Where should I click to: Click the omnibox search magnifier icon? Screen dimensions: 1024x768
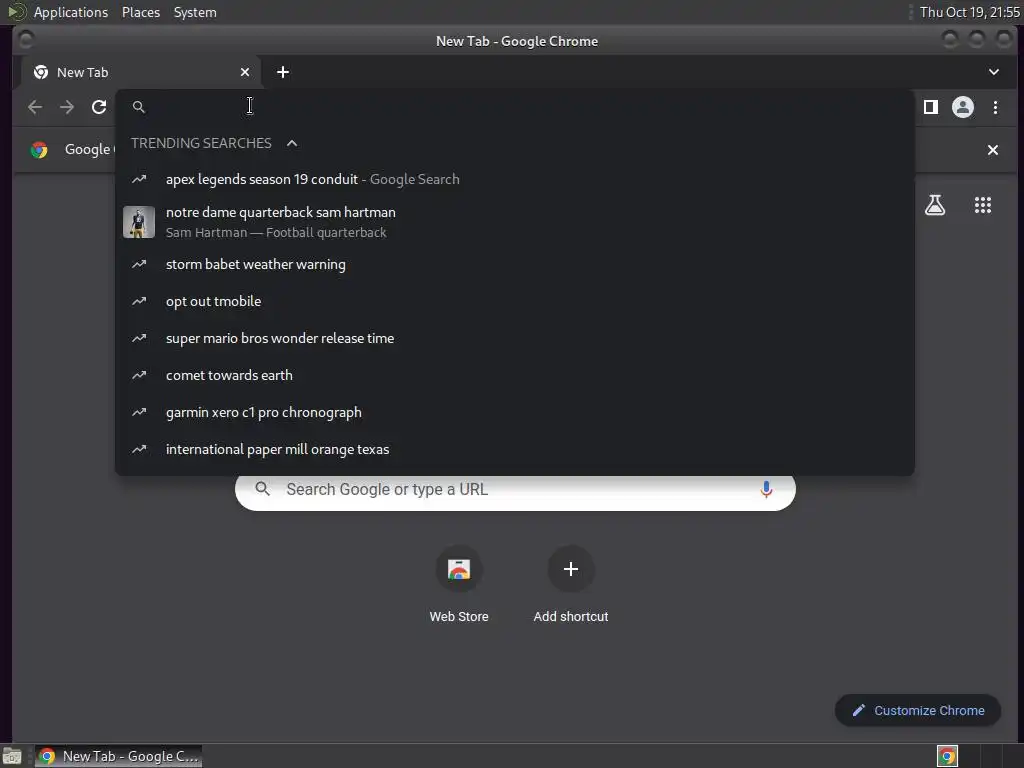pyautogui.click(x=138, y=106)
